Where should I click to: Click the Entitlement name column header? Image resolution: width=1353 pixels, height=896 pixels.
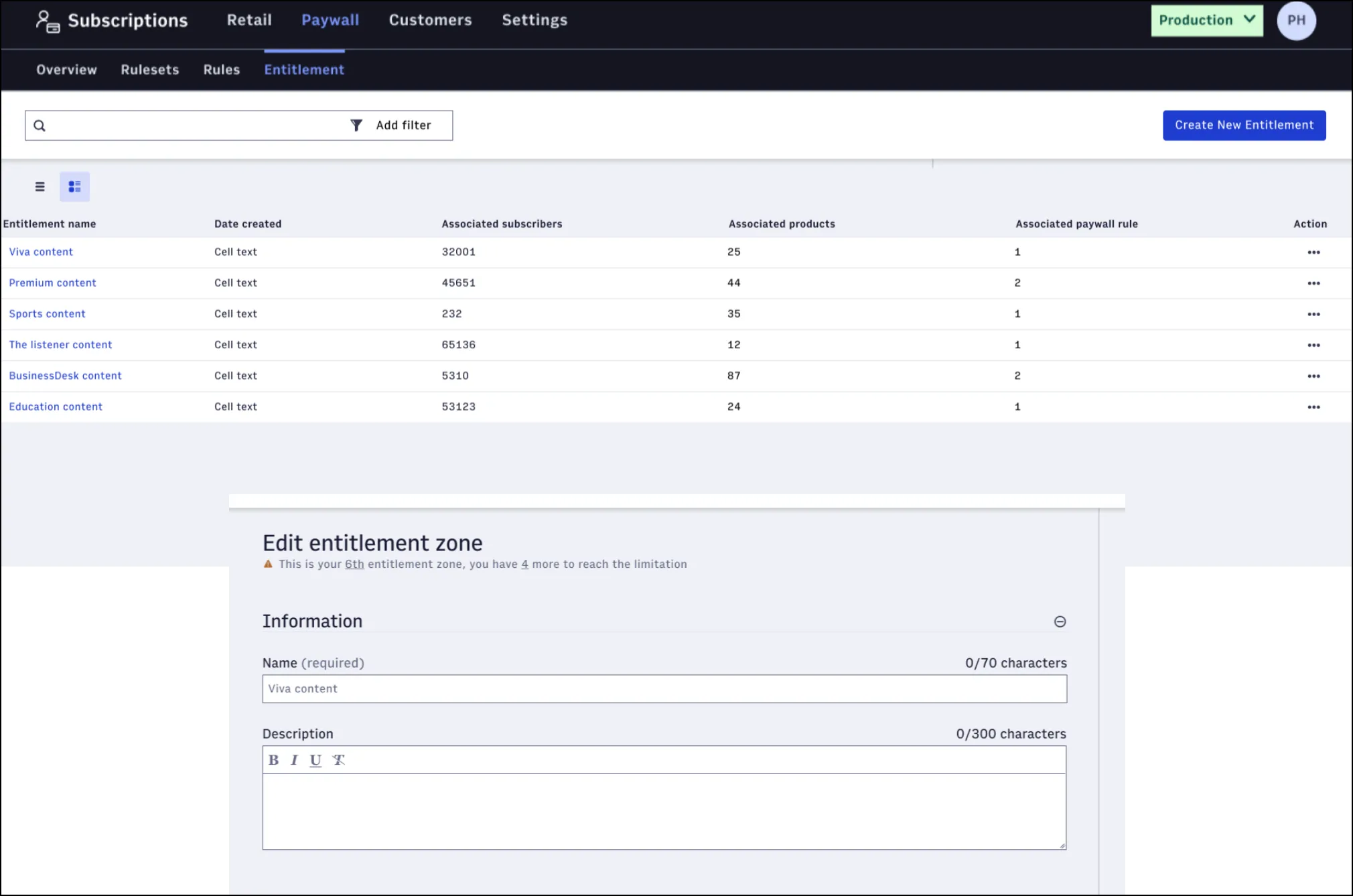coord(50,224)
